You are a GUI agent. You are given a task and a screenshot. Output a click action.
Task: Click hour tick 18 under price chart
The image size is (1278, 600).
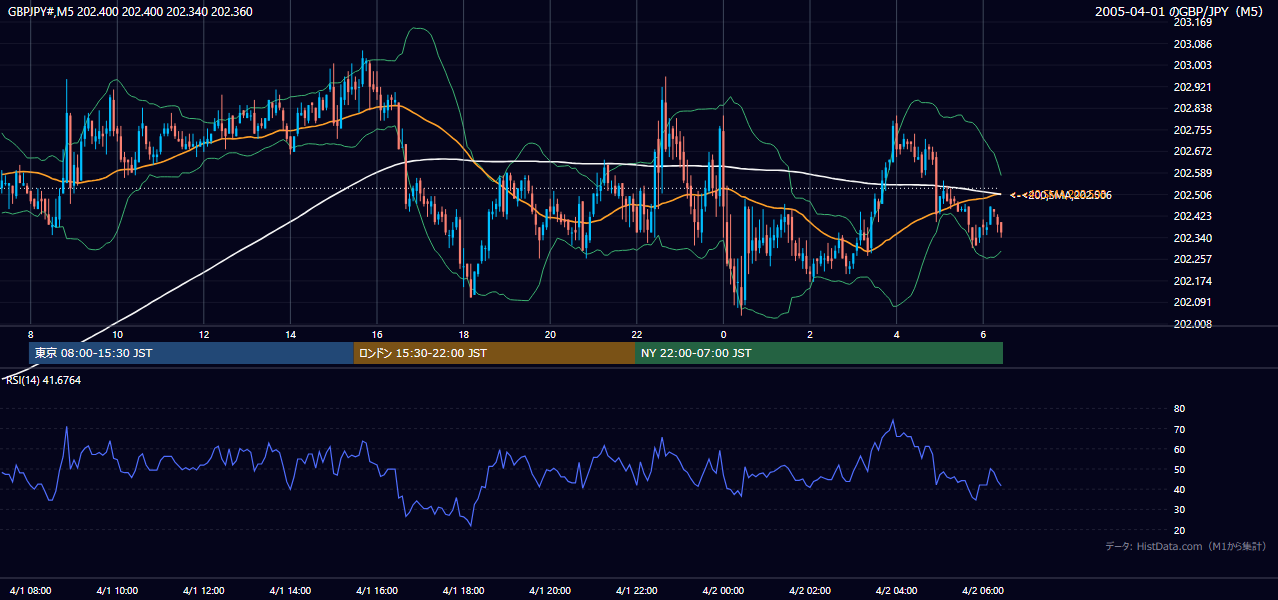pos(463,334)
